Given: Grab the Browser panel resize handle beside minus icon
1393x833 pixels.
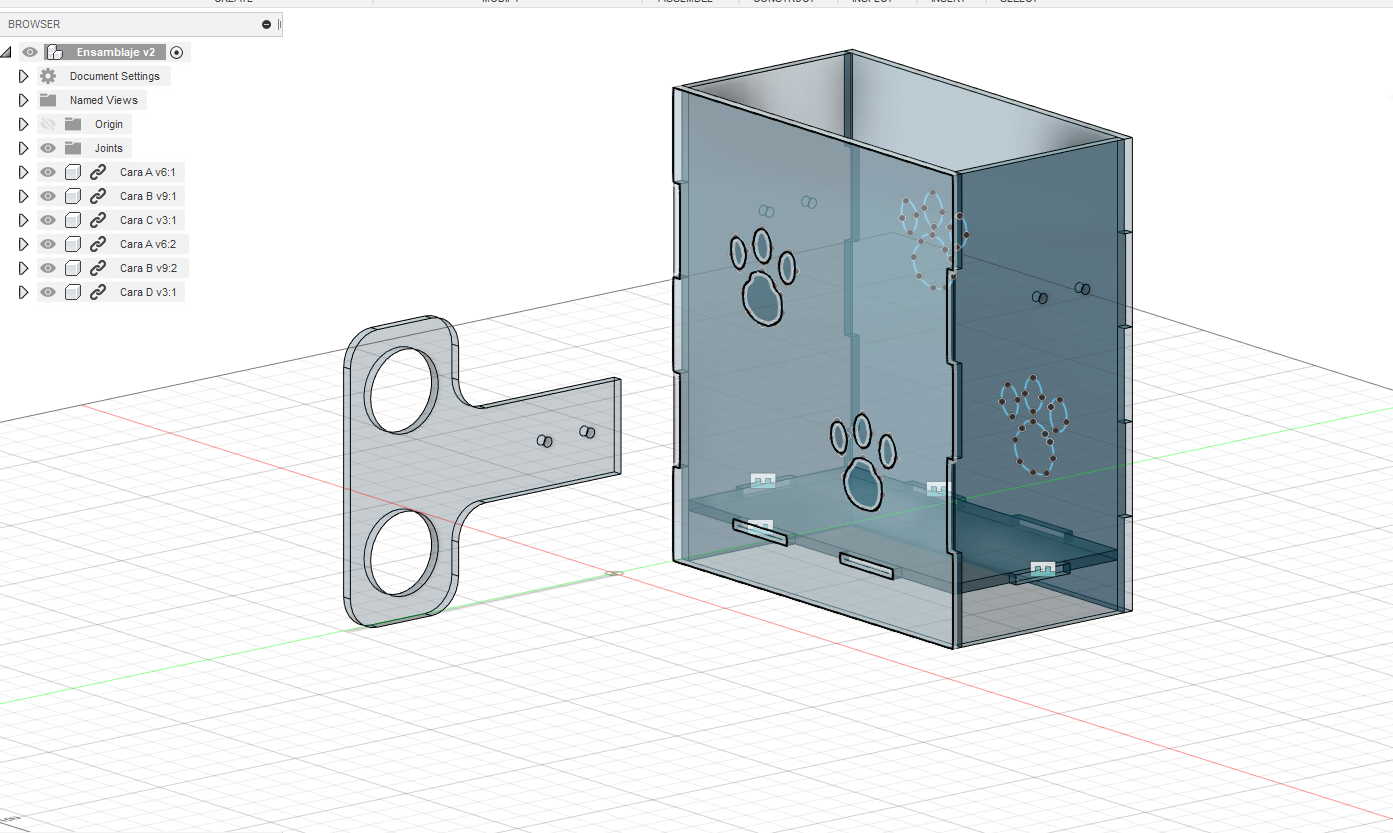Looking at the screenshot, I should 279,24.
